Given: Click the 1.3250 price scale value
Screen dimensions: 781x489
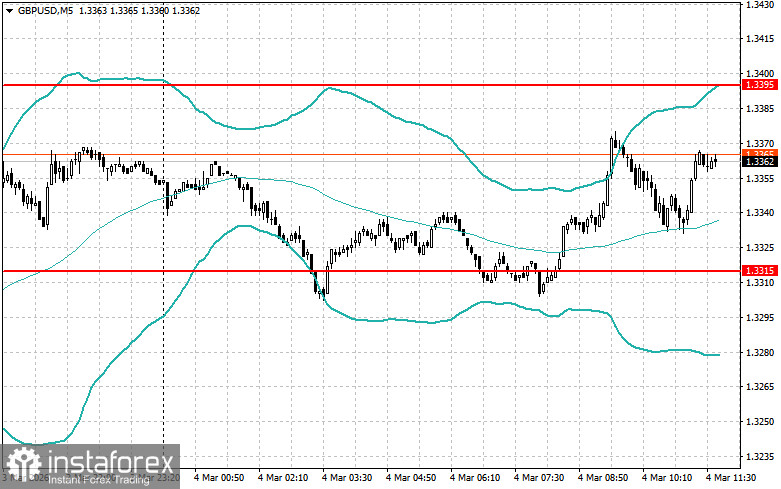Looking at the screenshot, I should tap(760, 422).
